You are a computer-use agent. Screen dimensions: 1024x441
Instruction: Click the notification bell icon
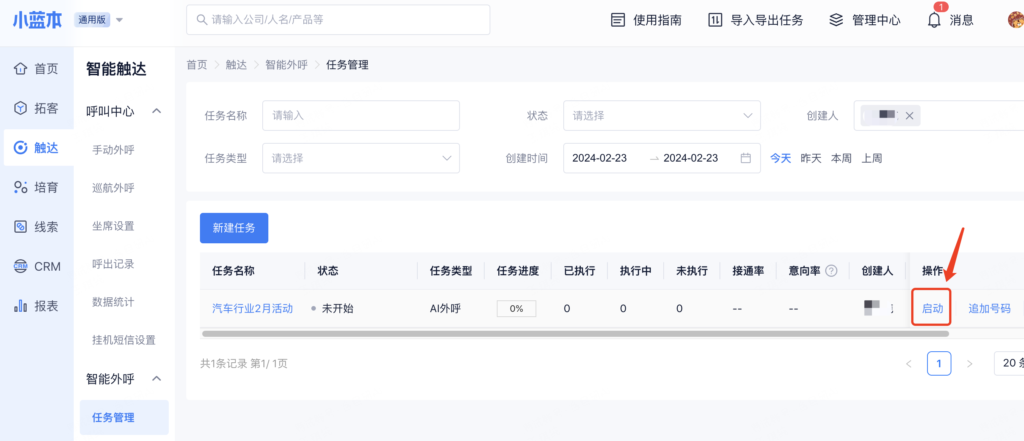[x=934, y=20]
